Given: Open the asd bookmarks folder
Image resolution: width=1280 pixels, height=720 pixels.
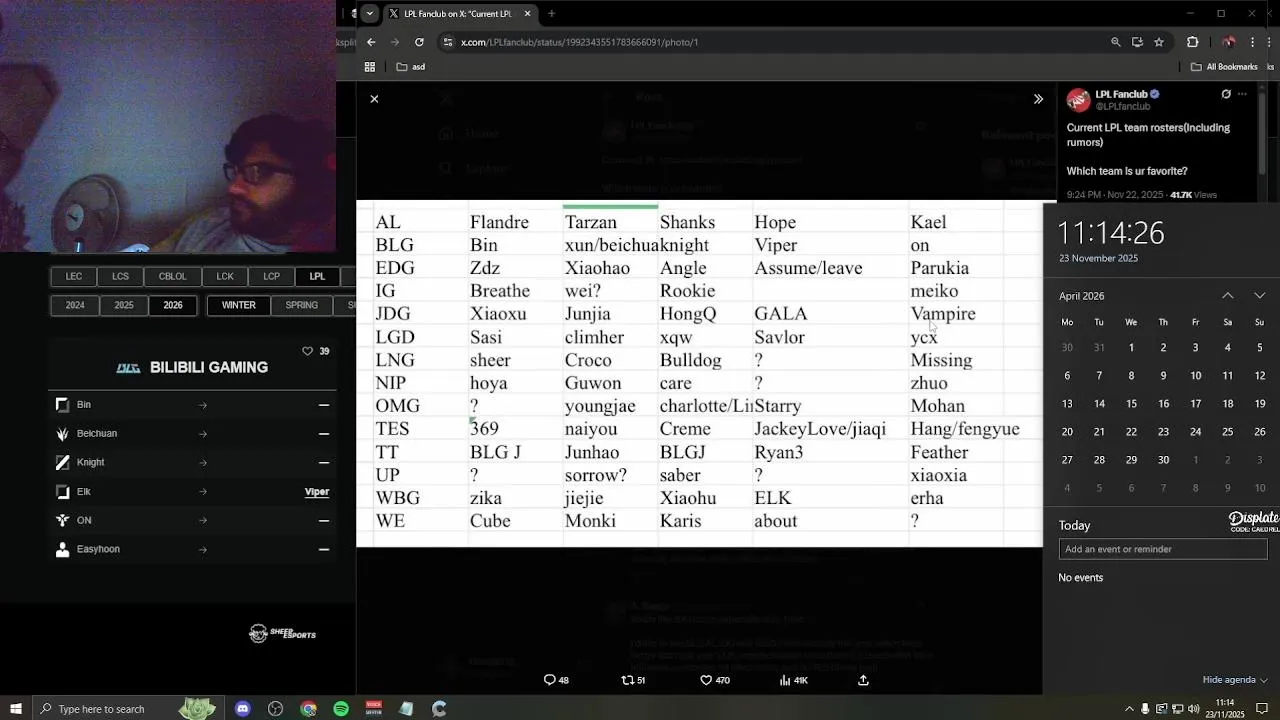Looking at the screenshot, I should coord(411,67).
